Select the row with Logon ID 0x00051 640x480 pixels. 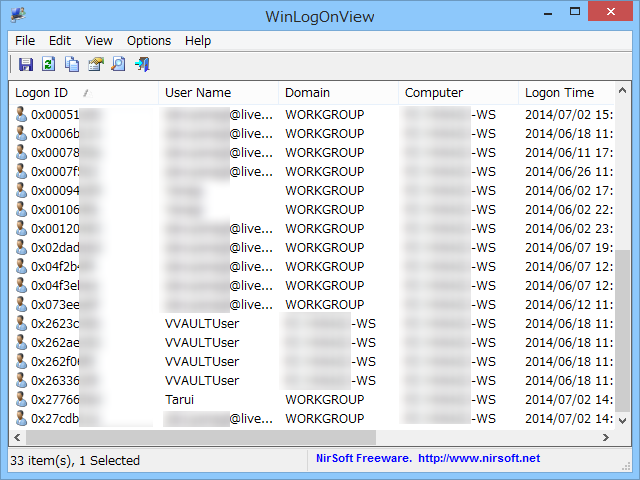coord(312,115)
